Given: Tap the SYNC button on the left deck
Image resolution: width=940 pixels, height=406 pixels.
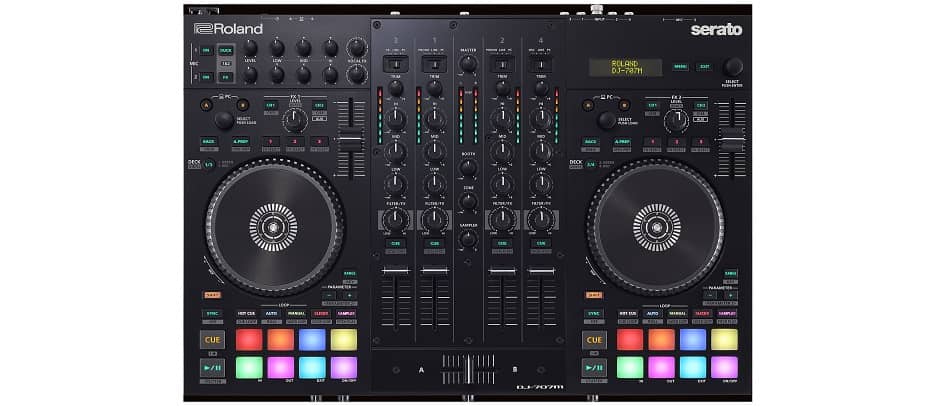Looking at the screenshot, I should pos(212,313).
